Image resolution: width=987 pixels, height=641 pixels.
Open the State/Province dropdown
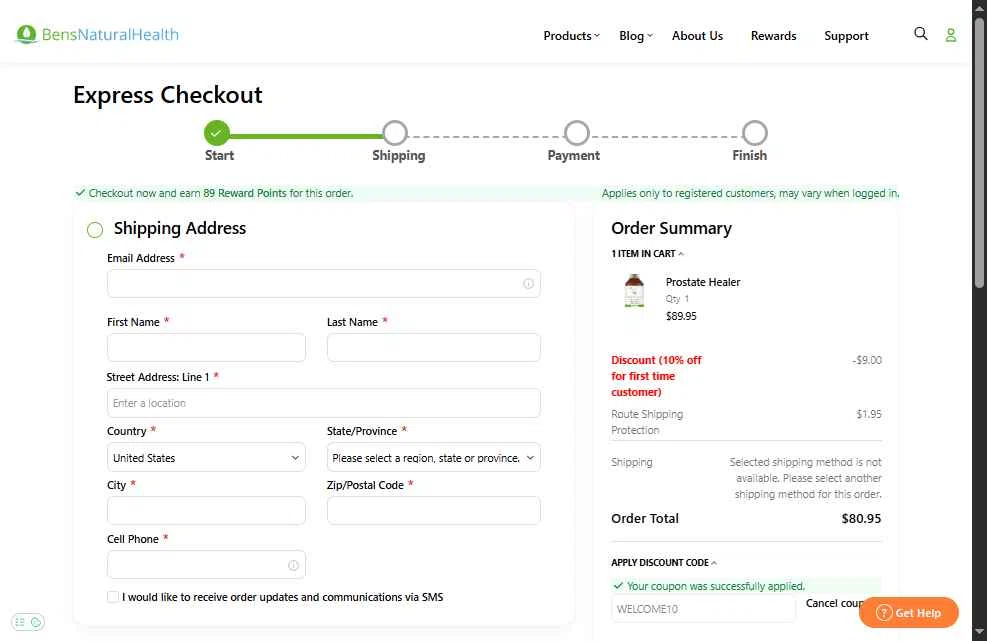tap(433, 458)
